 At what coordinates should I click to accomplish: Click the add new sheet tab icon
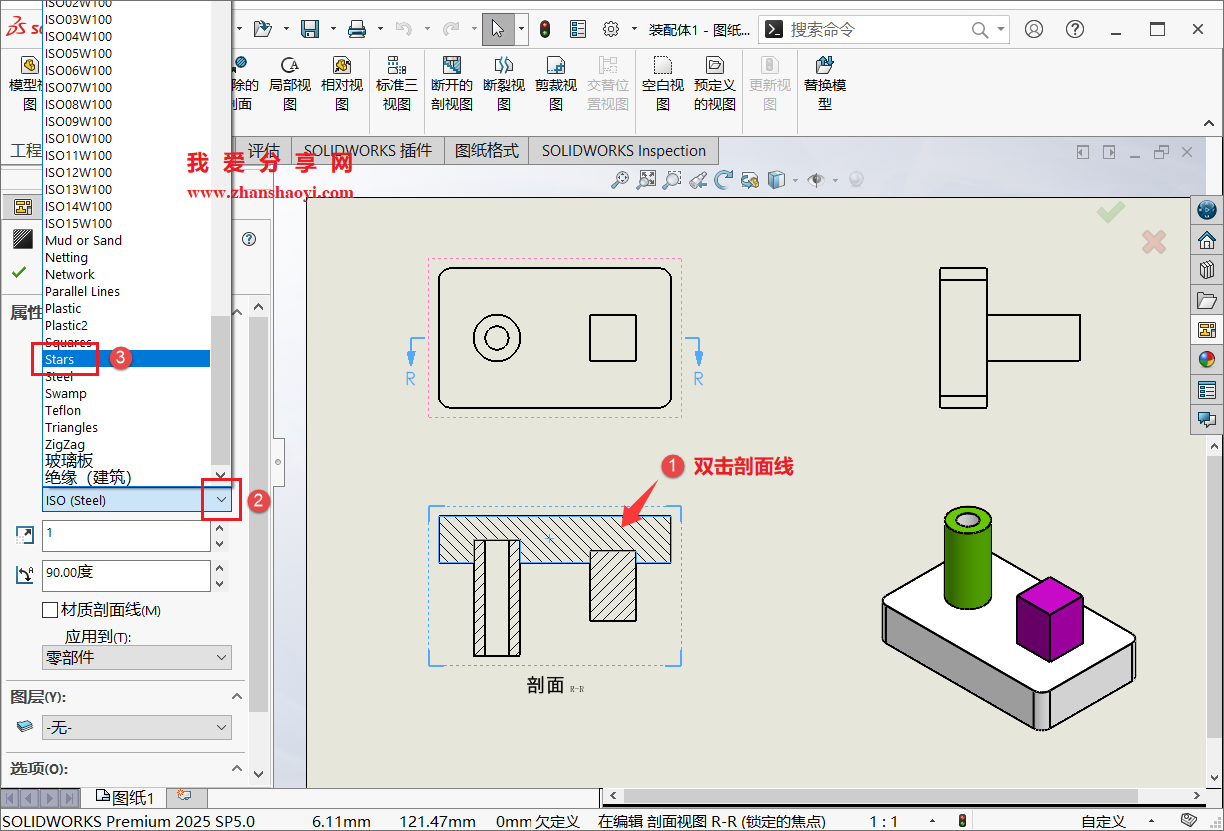coord(183,796)
